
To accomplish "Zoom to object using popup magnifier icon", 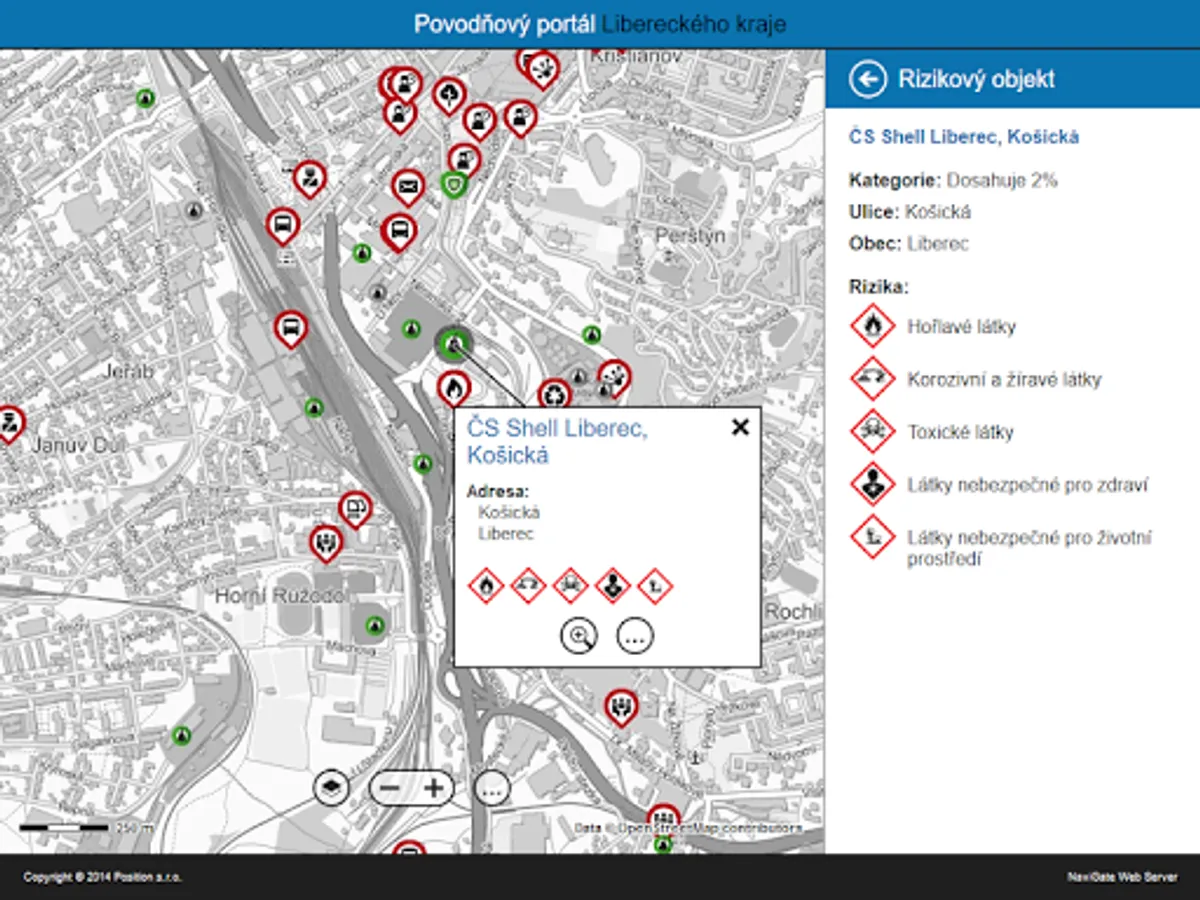I will tap(579, 635).
